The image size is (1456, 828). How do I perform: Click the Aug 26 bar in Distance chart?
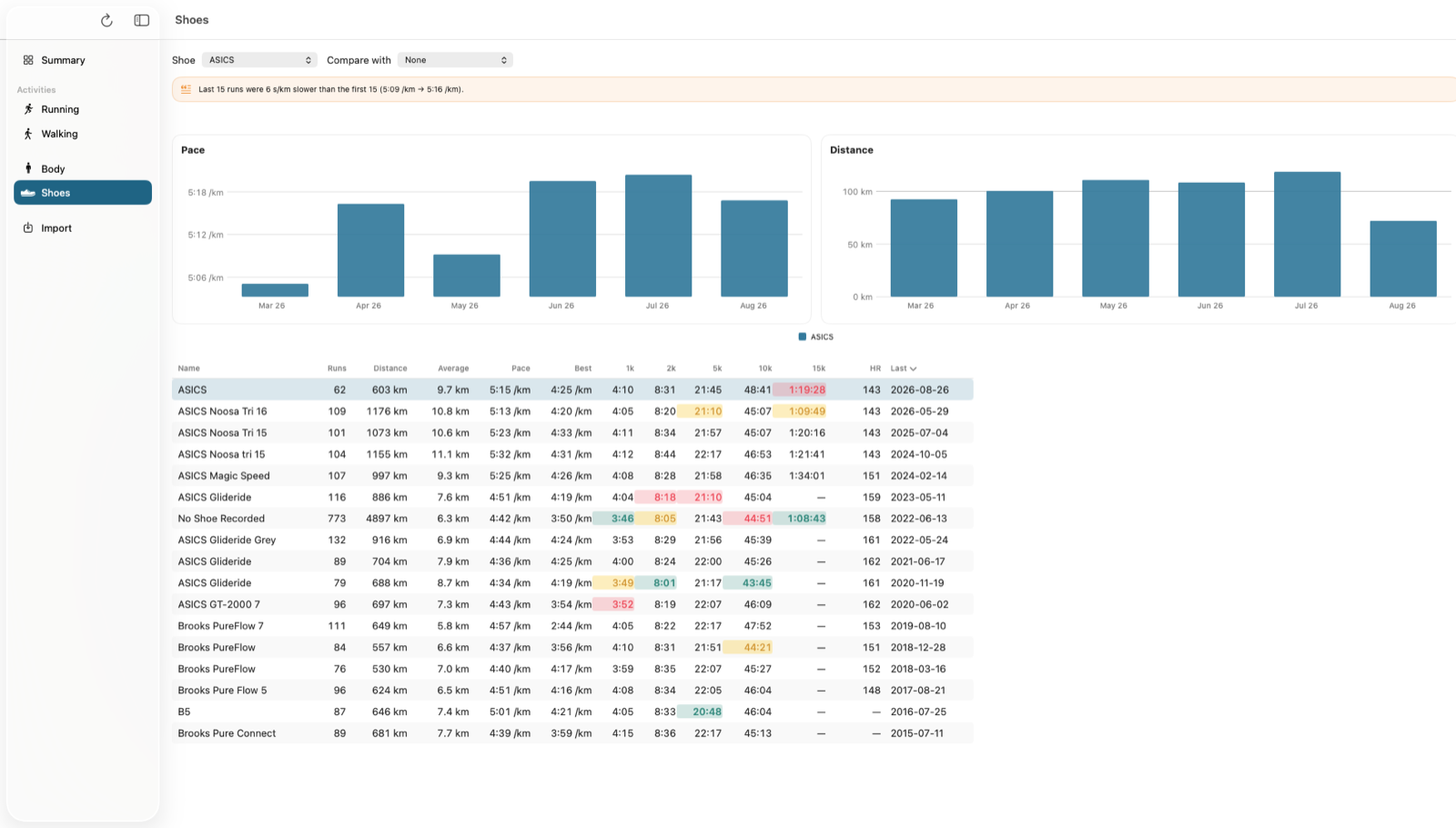[1403, 258]
